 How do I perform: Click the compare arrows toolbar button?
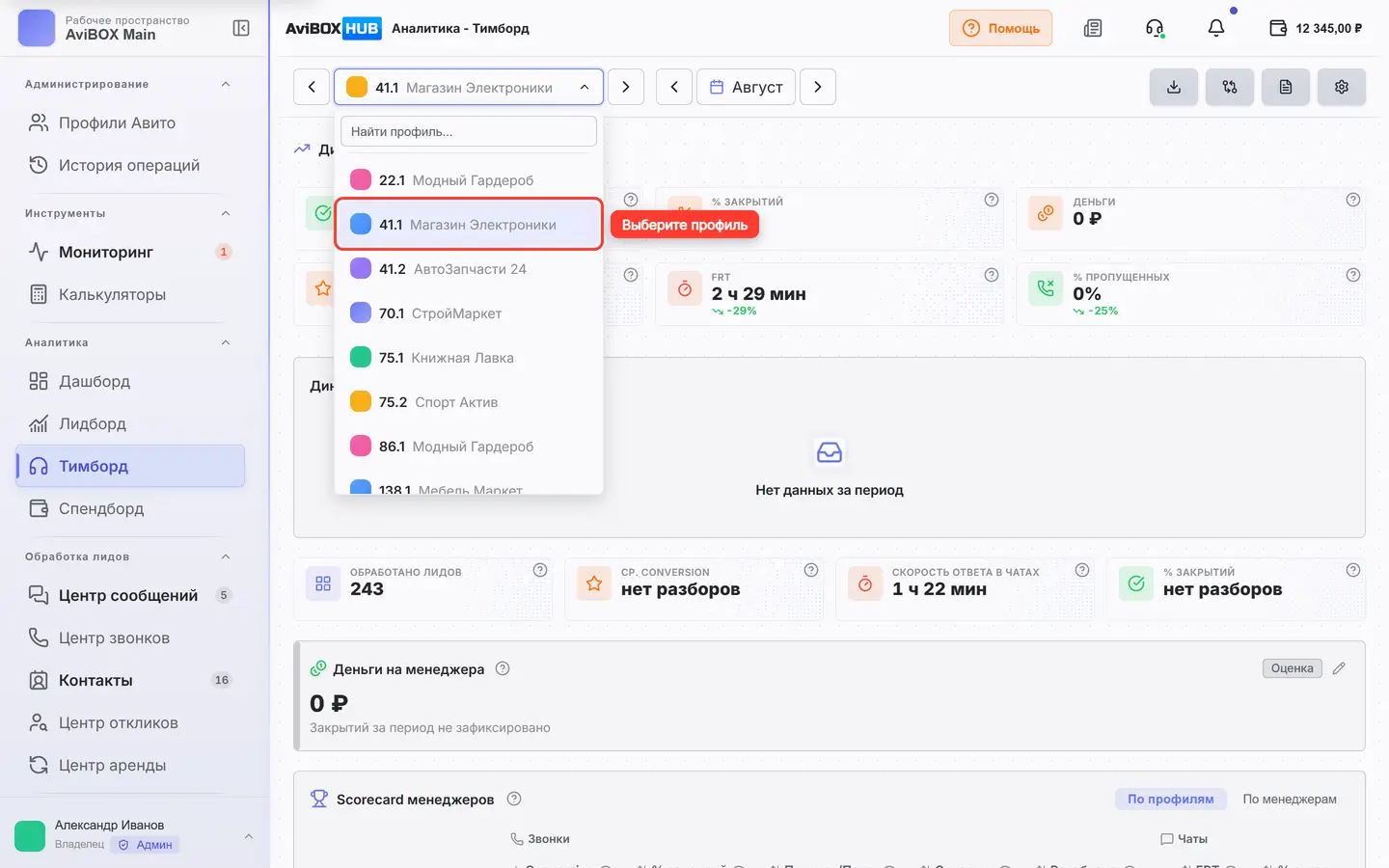pyautogui.click(x=1230, y=87)
